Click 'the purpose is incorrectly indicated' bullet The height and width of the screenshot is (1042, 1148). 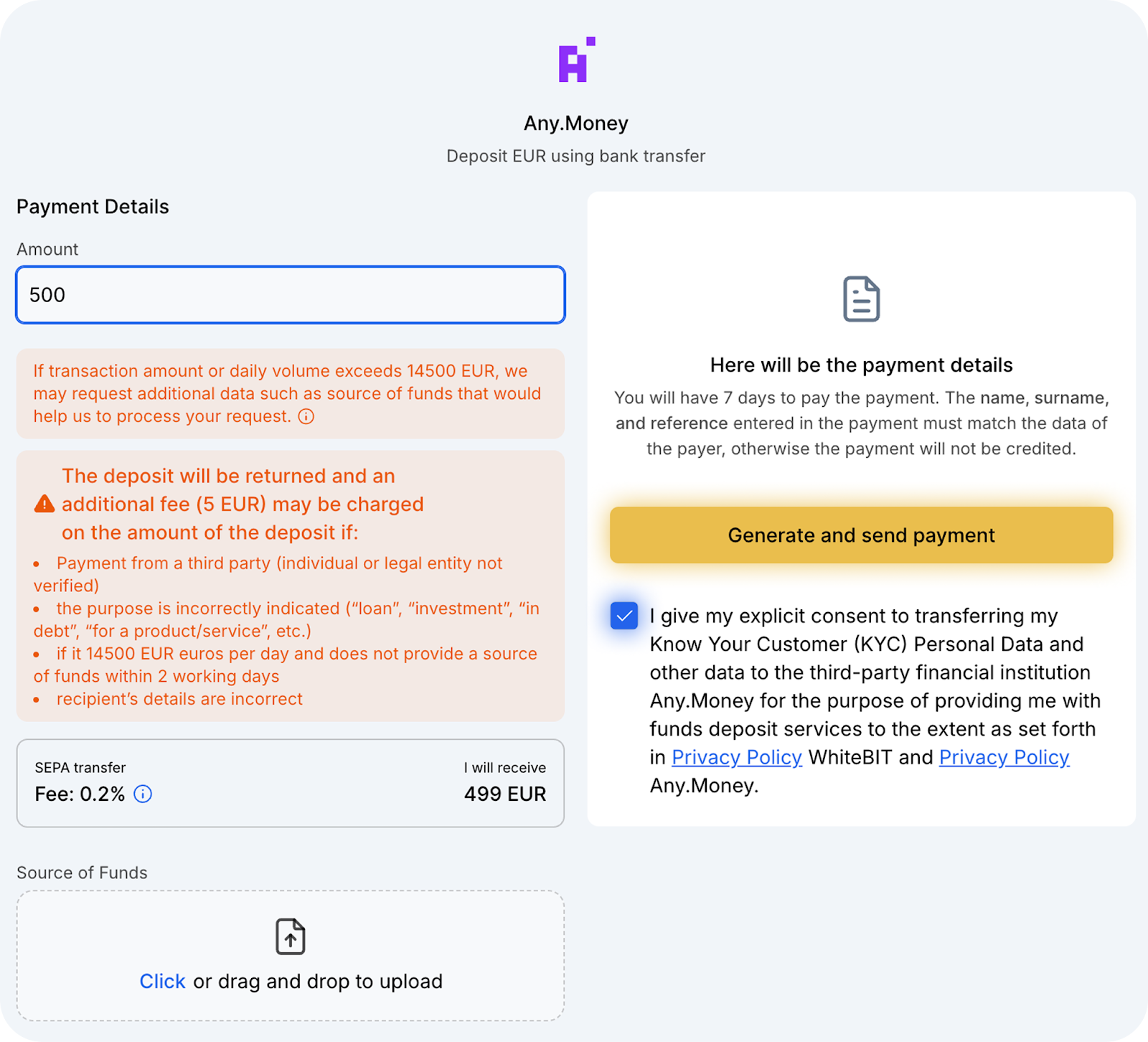[x=286, y=619]
